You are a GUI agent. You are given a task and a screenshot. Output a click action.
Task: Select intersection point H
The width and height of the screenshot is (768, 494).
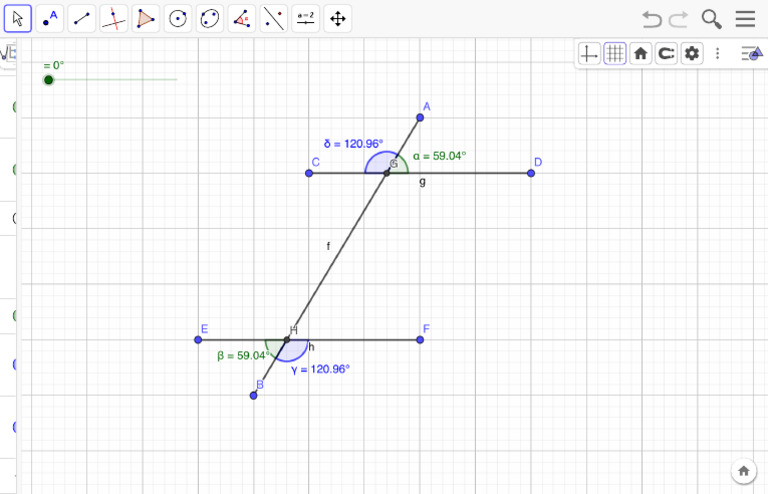pyautogui.click(x=287, y=340)
